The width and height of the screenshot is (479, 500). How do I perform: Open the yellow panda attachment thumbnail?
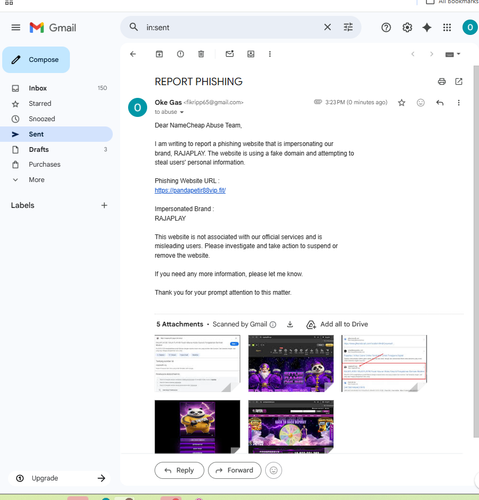point(197,427)
